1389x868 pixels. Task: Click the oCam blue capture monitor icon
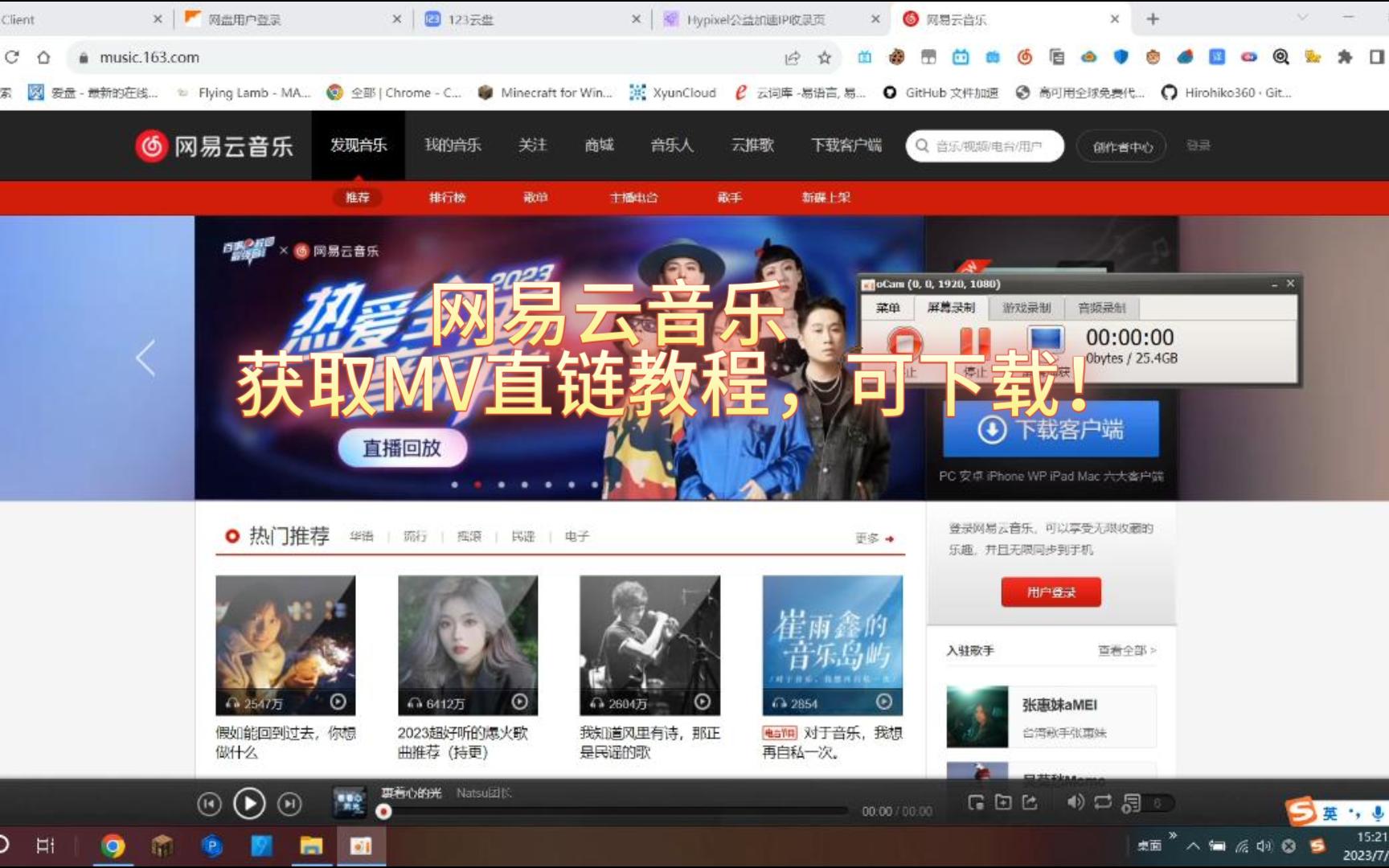[1046, 341]
